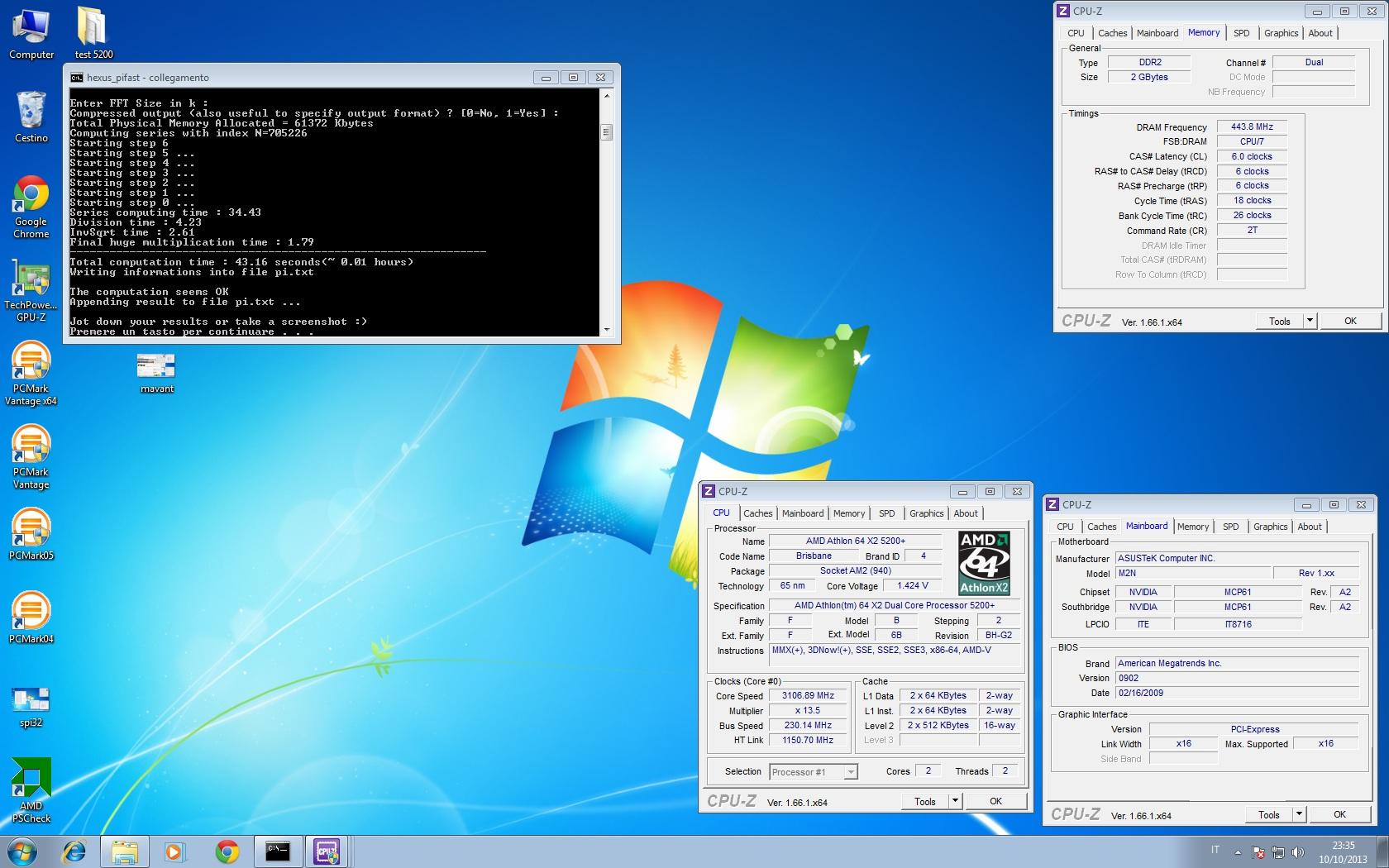The height and width of the screenshot is (868, 1389).
Task: Click the AMD Athlon X2 logo image
Action: (984, 563)
